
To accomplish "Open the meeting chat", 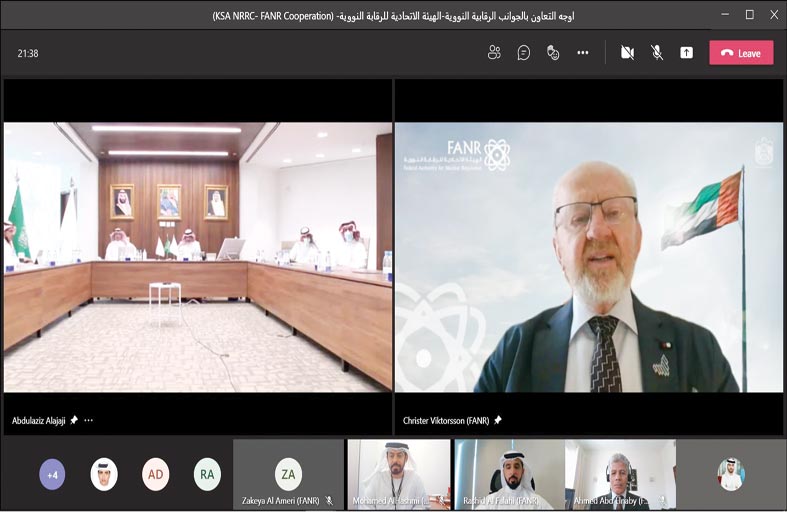I will coord(523,53).
